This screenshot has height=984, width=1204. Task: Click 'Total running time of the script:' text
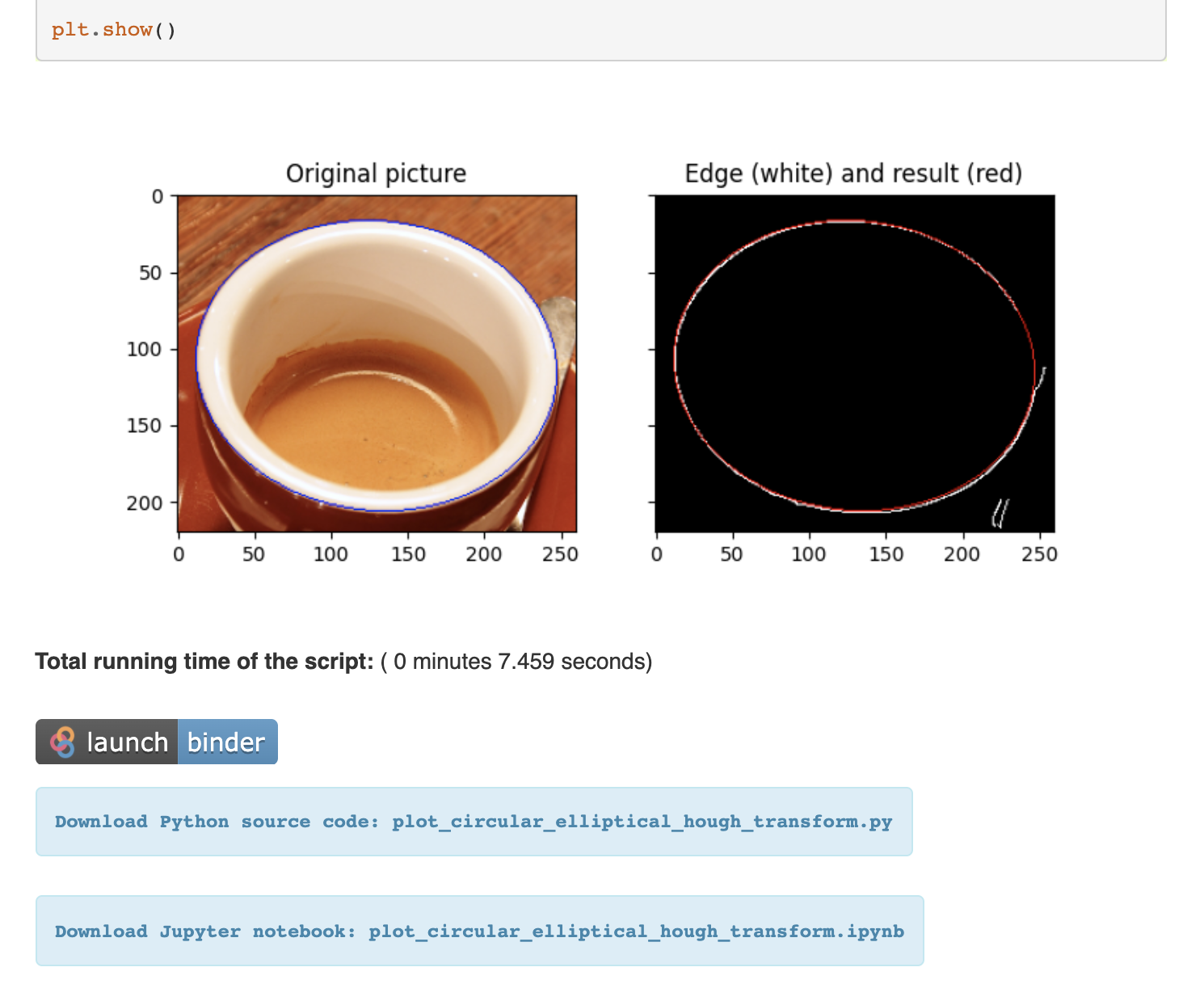click(204, 662)
